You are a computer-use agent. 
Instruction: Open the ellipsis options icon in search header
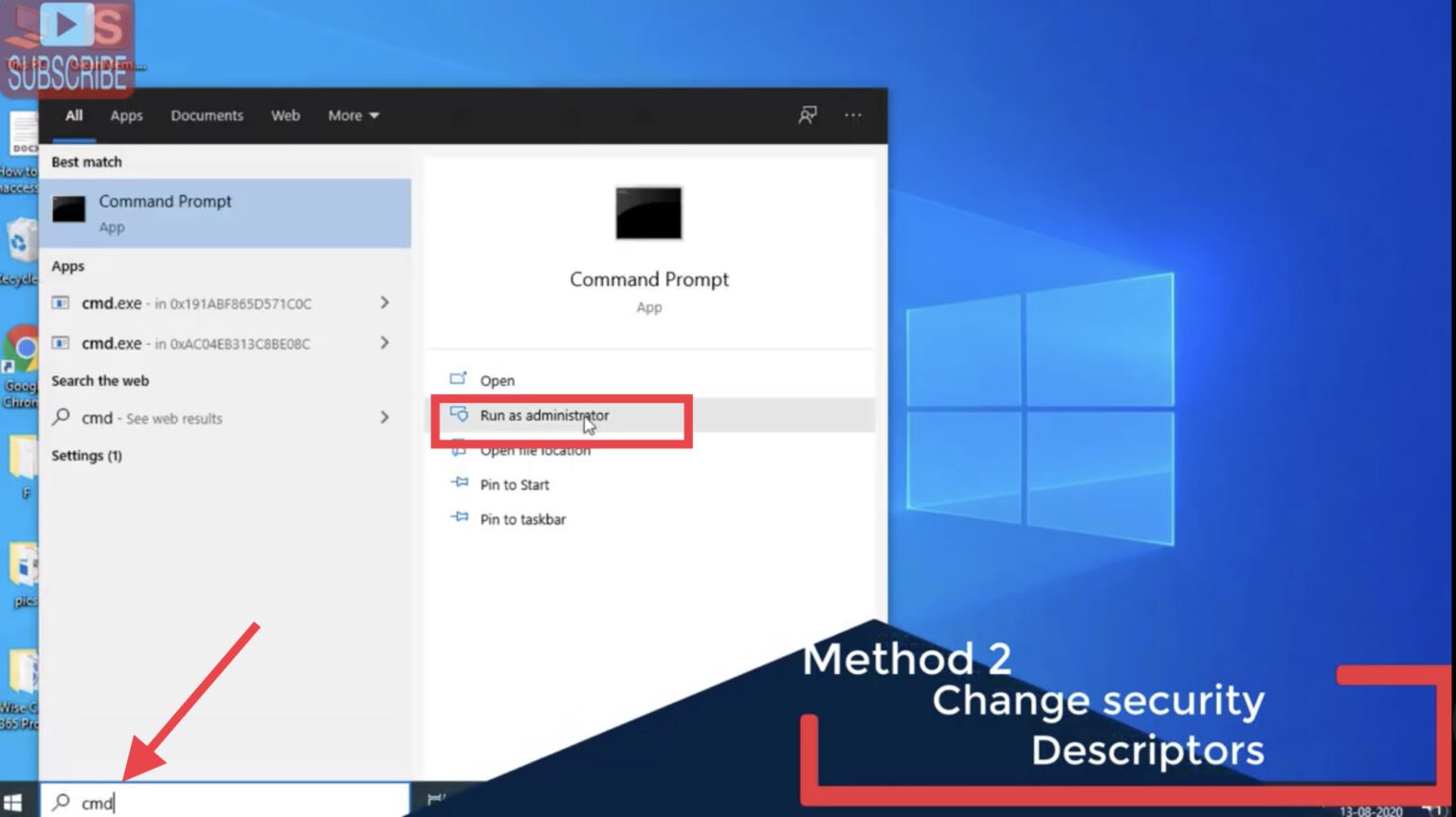[851, 115]
